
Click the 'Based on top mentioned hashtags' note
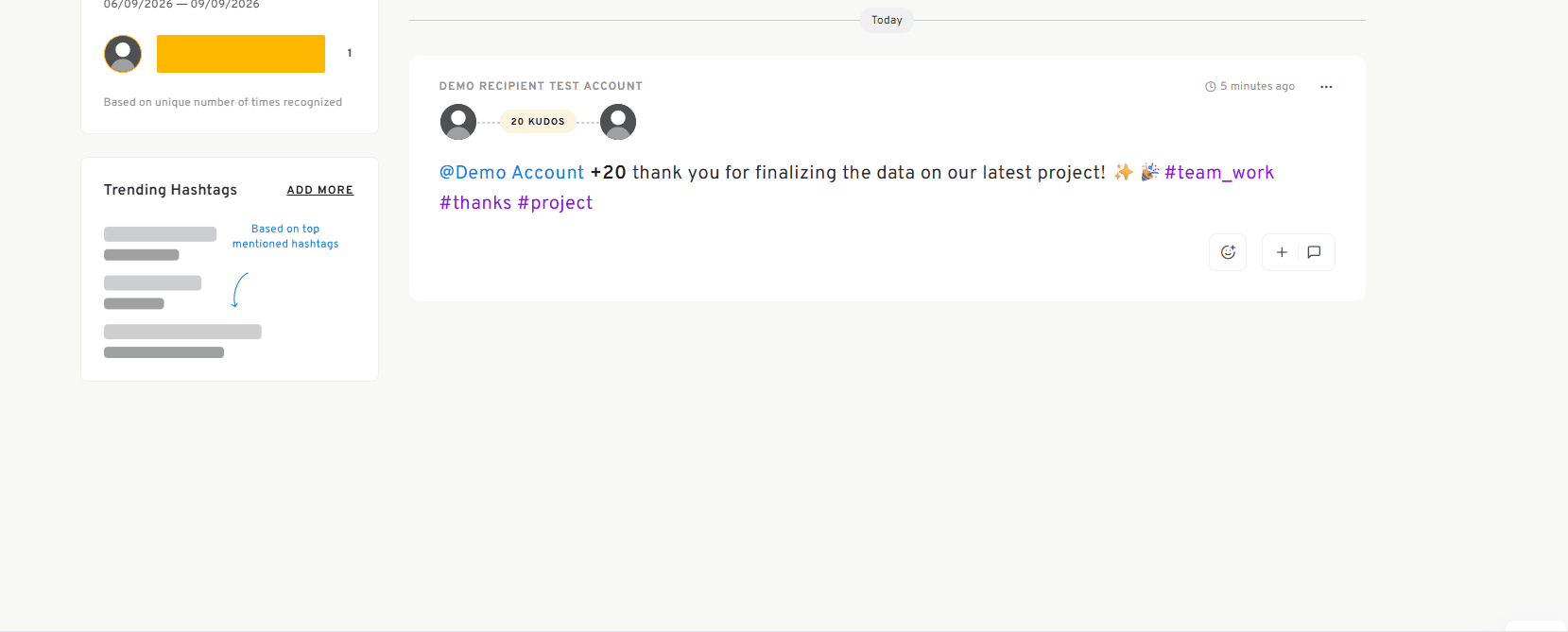(285, 236)
